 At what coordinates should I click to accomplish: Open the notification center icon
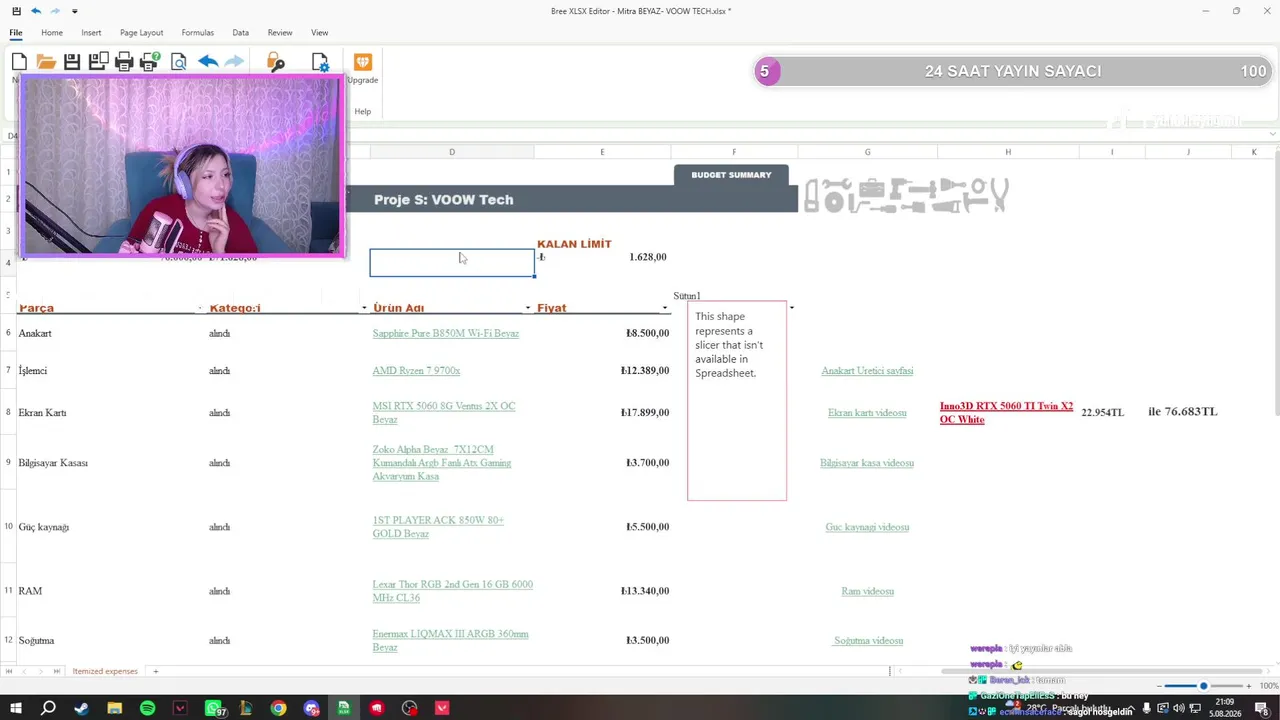point(1262,708)
